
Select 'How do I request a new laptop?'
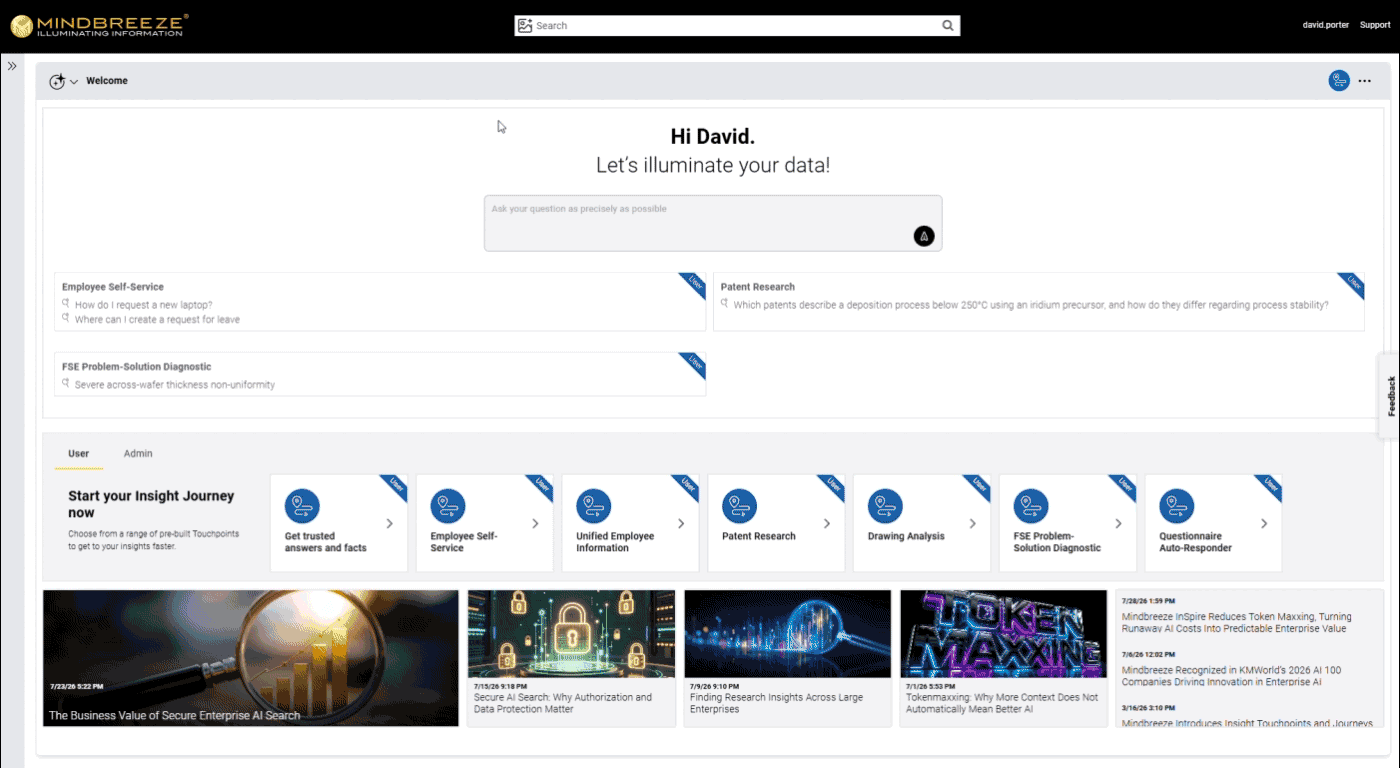[x=143, y=305]
